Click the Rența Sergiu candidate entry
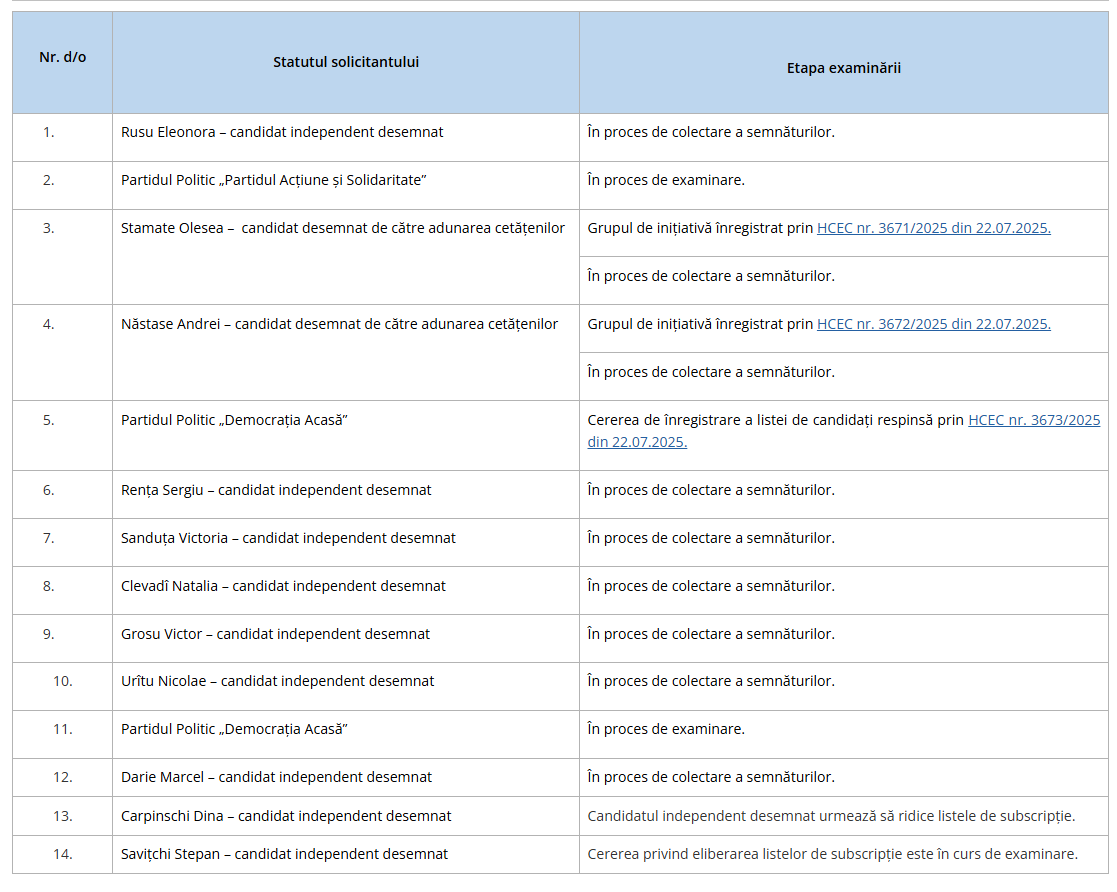1117x892 pixels. coord(276,490)
